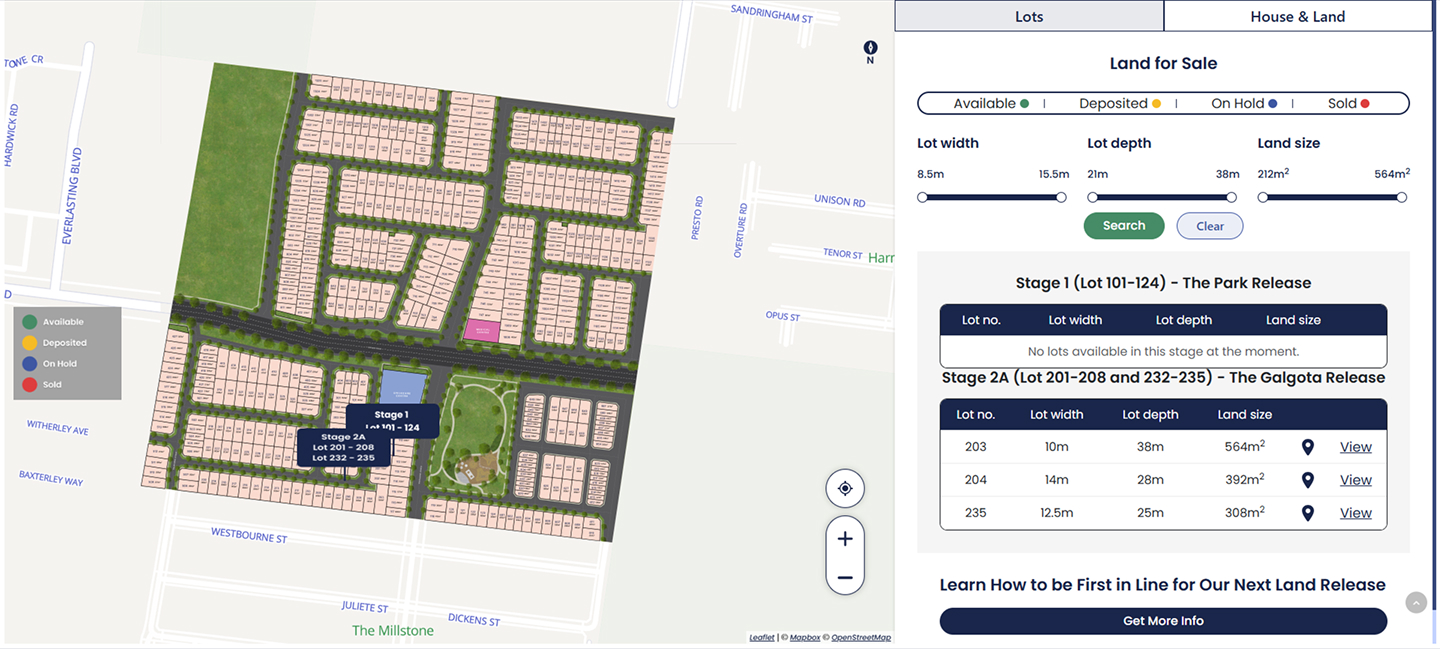Filter by Available status

pos(991,103)
